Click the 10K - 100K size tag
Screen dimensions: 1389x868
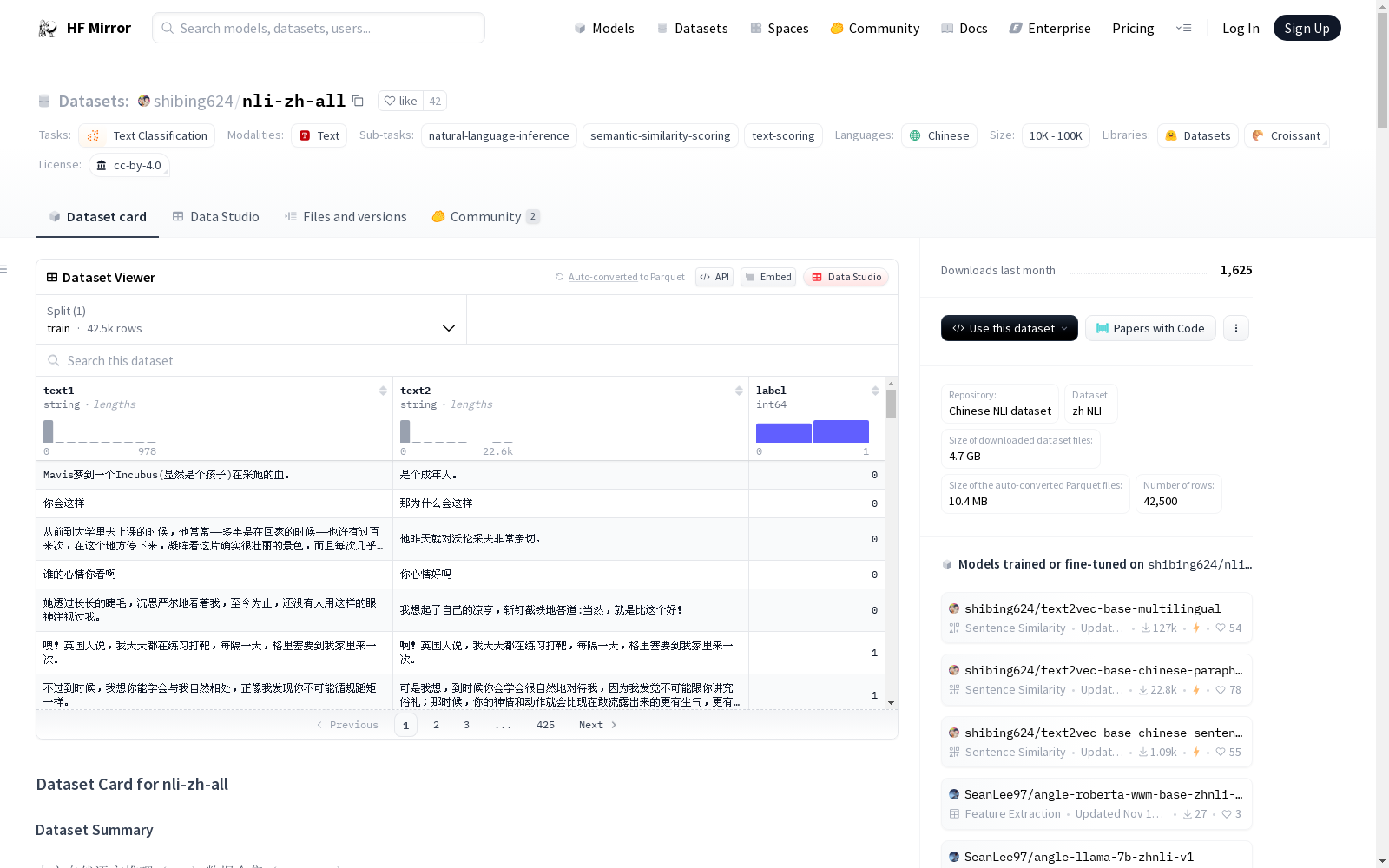[x=1056, y=135]
